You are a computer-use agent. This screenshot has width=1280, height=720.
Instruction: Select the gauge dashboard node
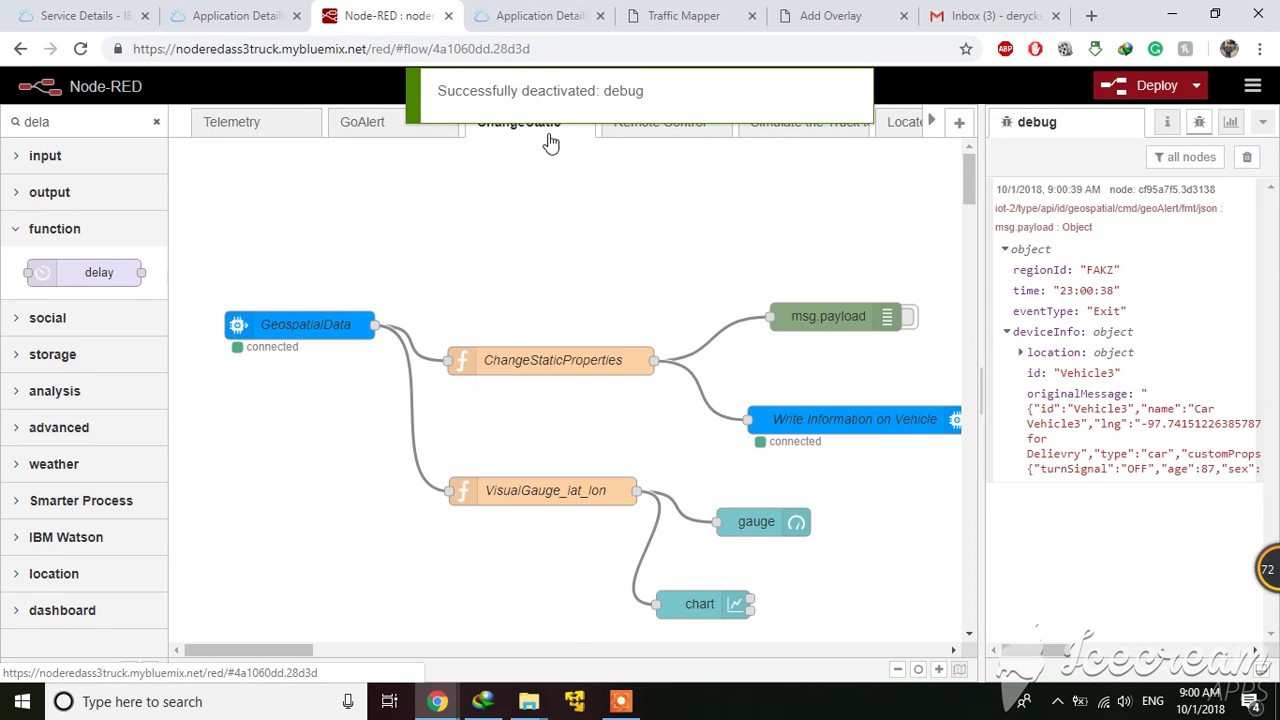coord(764,522)
